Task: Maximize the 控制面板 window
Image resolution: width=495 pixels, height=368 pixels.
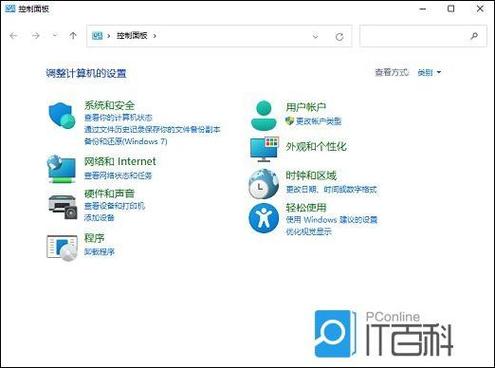Action: pyautogui.click(x=451, y=9)
